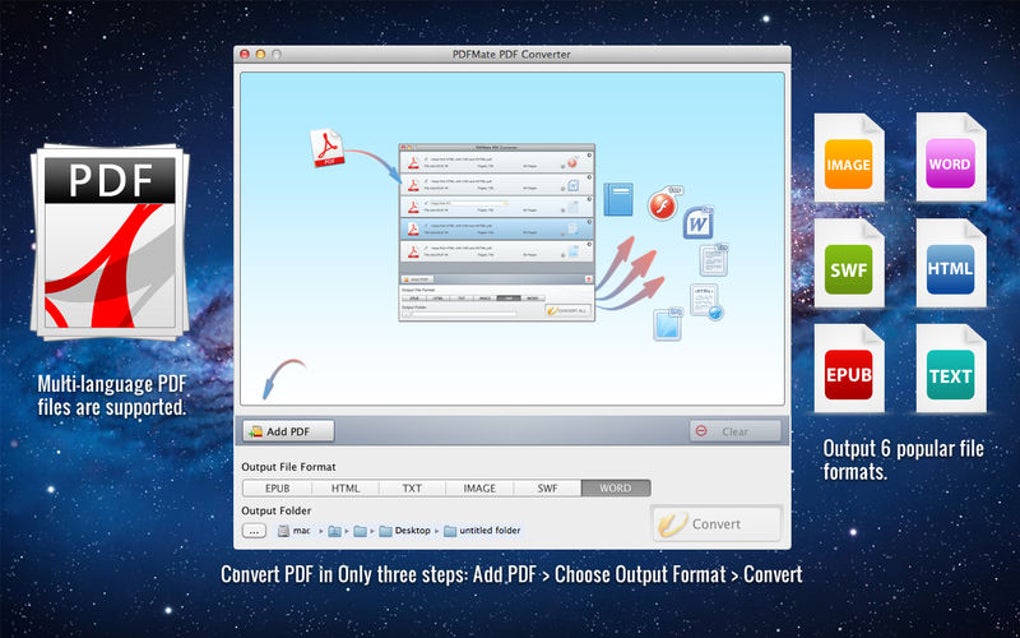The width and height of the screenshot is (1020, 638).
Task: Click the red Flash icon in drop area
Action: pyautogui.click(x=664, y=204)
